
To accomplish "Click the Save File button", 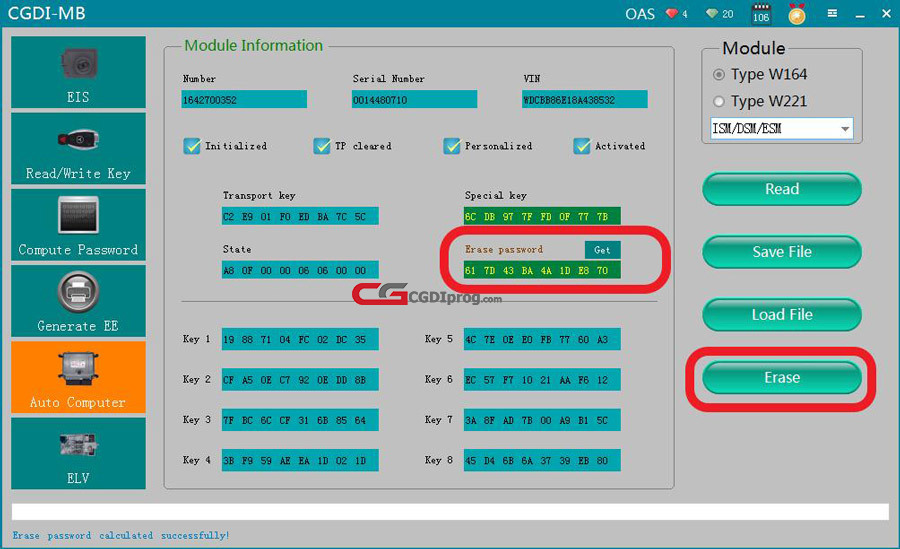I will (782, 252).
